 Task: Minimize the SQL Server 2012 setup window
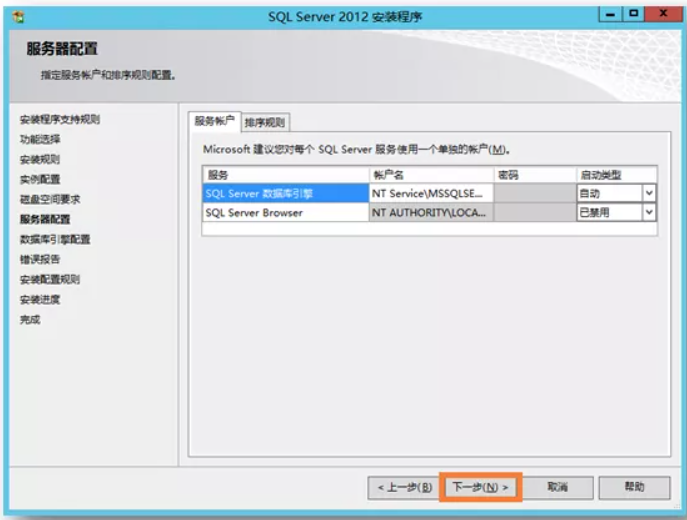[608, 14]
